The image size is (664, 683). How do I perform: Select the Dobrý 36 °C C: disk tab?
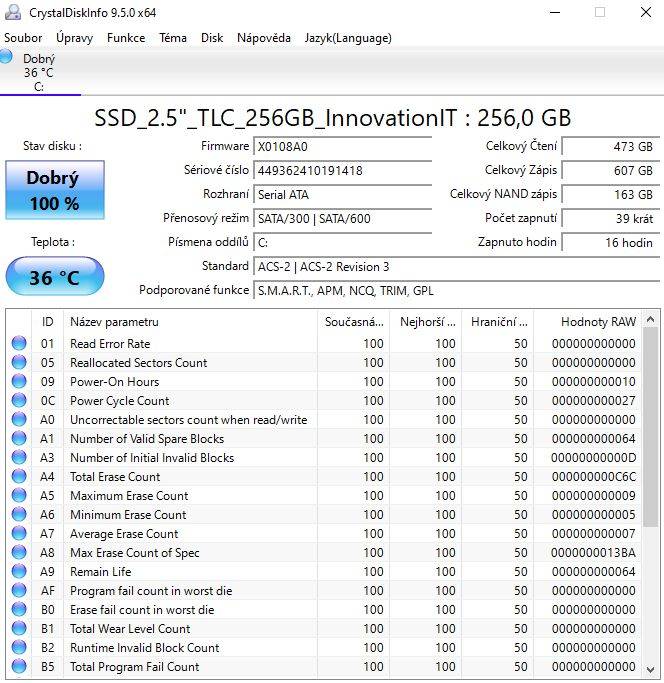40,72
